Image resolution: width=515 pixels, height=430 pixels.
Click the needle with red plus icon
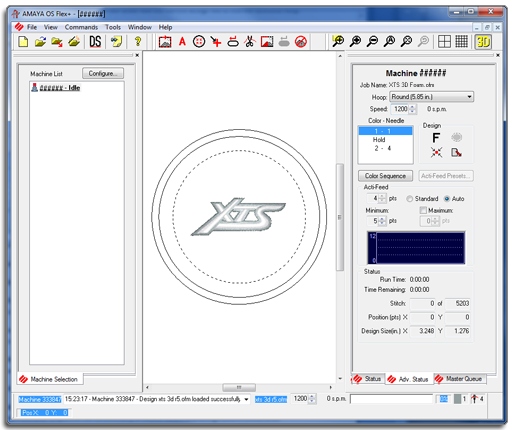coord(216,42)
